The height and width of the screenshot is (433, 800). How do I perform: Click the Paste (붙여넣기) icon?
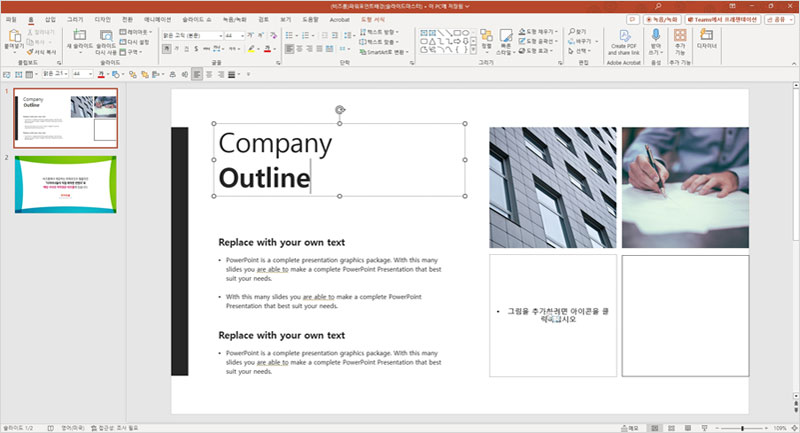(x=13, y=36)
